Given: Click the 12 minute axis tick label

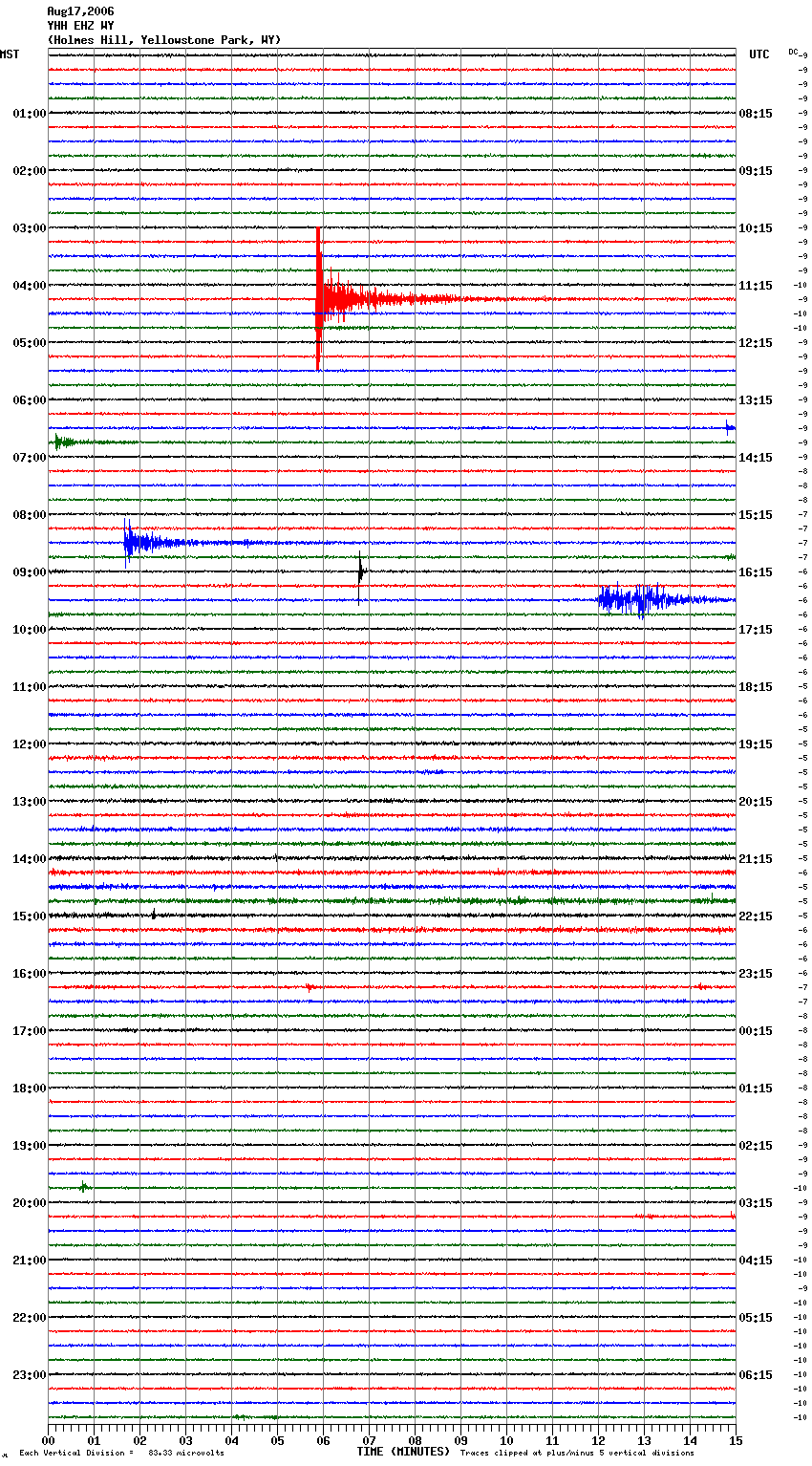Looking at the screenshot, I should tap(599, 1440).
